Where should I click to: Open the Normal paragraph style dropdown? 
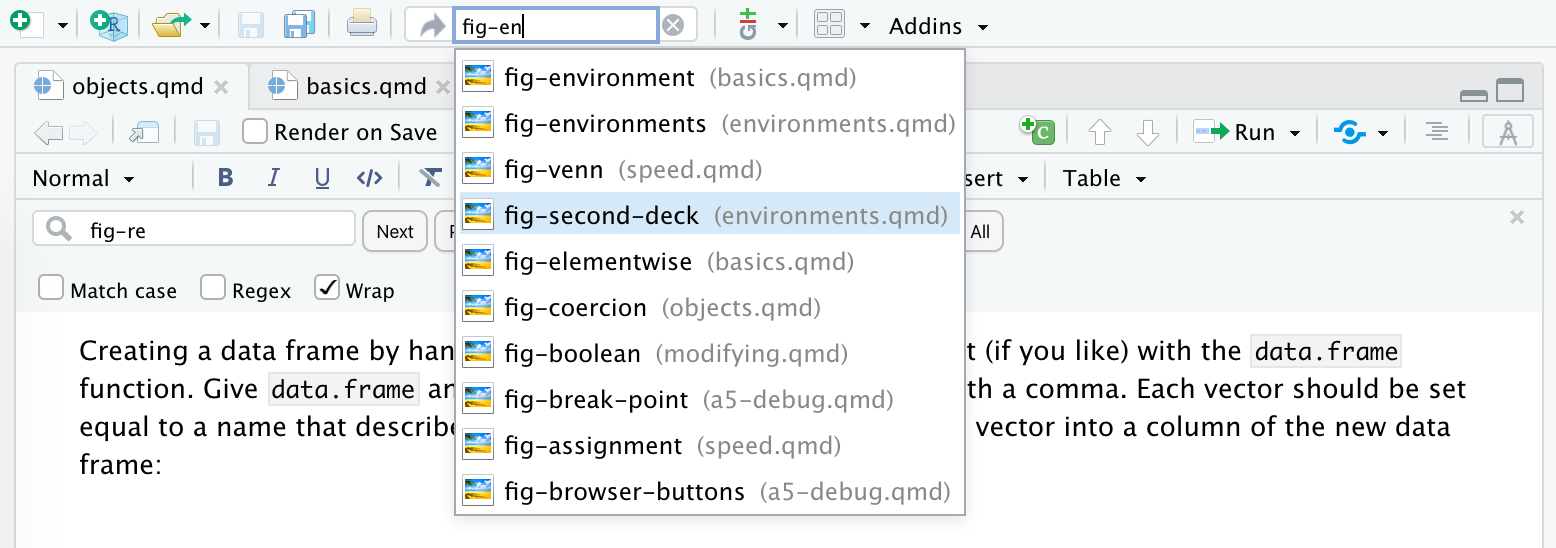tap(84, 178)
